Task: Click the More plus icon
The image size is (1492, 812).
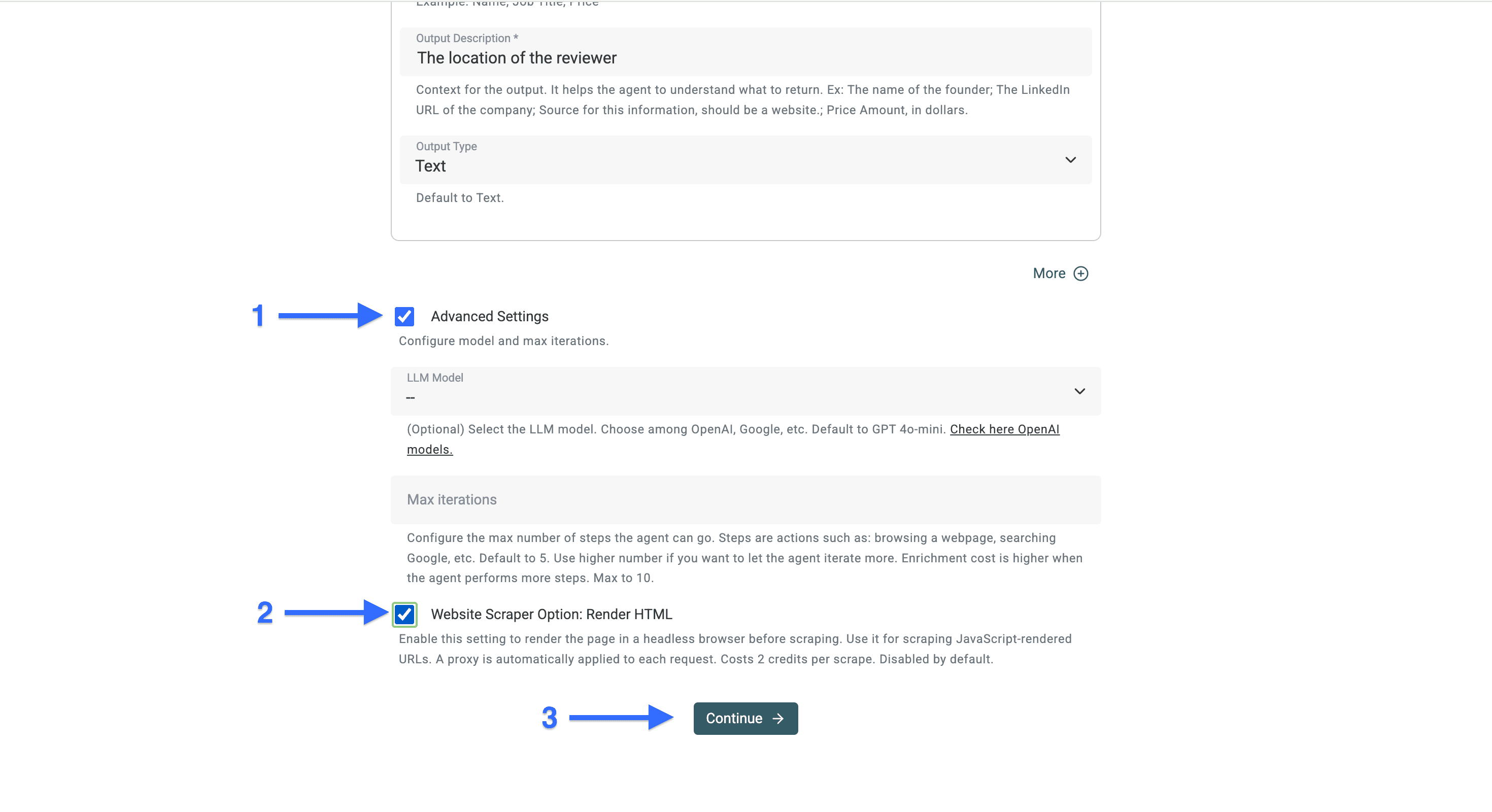Action: click(1081, 273)
